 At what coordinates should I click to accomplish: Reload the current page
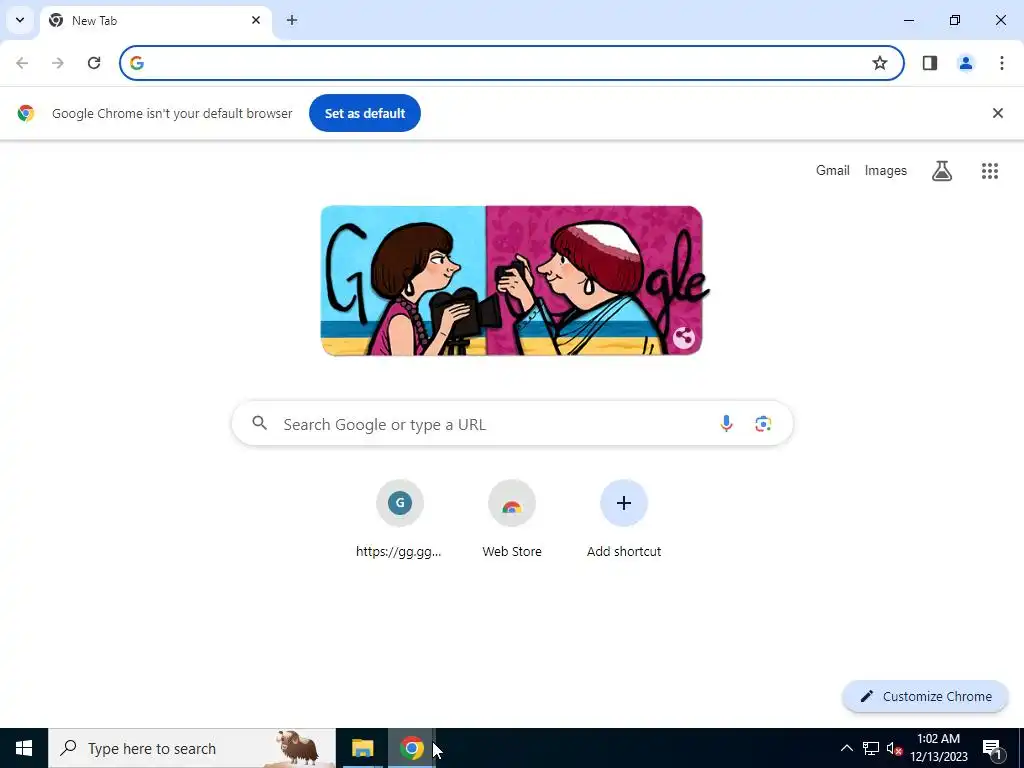point(94,63)
